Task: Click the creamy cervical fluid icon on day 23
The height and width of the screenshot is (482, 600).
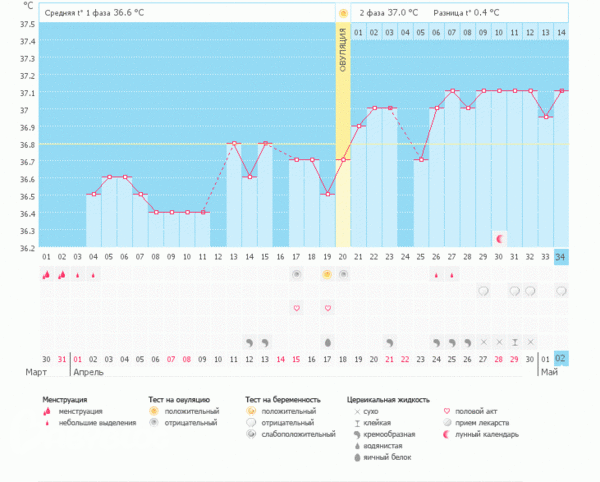Action: click(389, 342)
